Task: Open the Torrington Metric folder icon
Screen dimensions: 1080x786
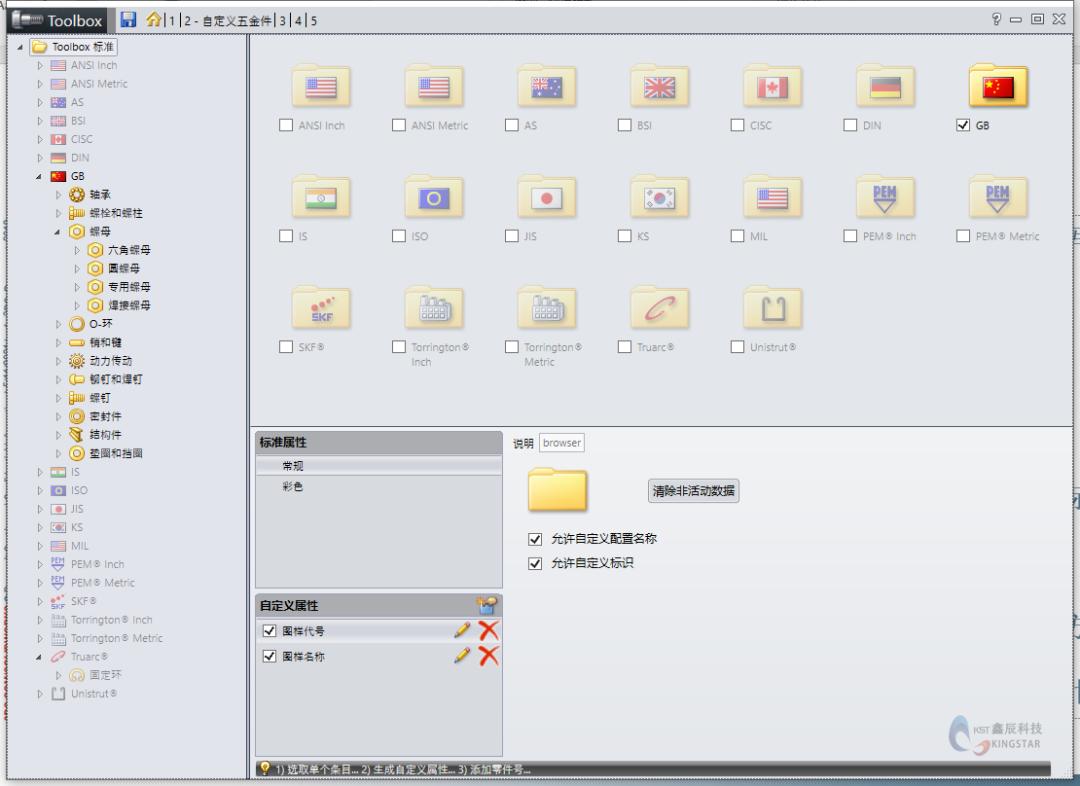Action: (547, 308)
